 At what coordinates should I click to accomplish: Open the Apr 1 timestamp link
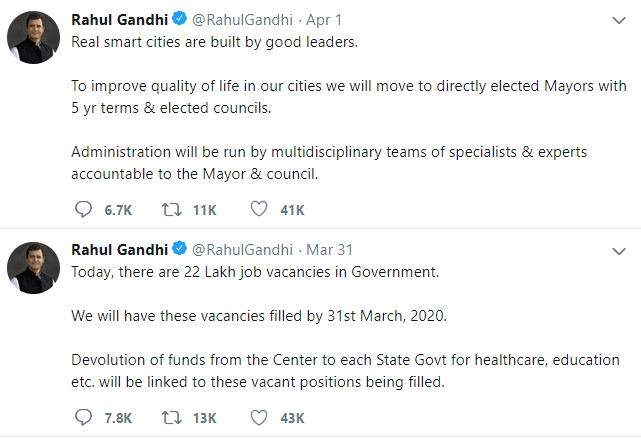(324, 20)
